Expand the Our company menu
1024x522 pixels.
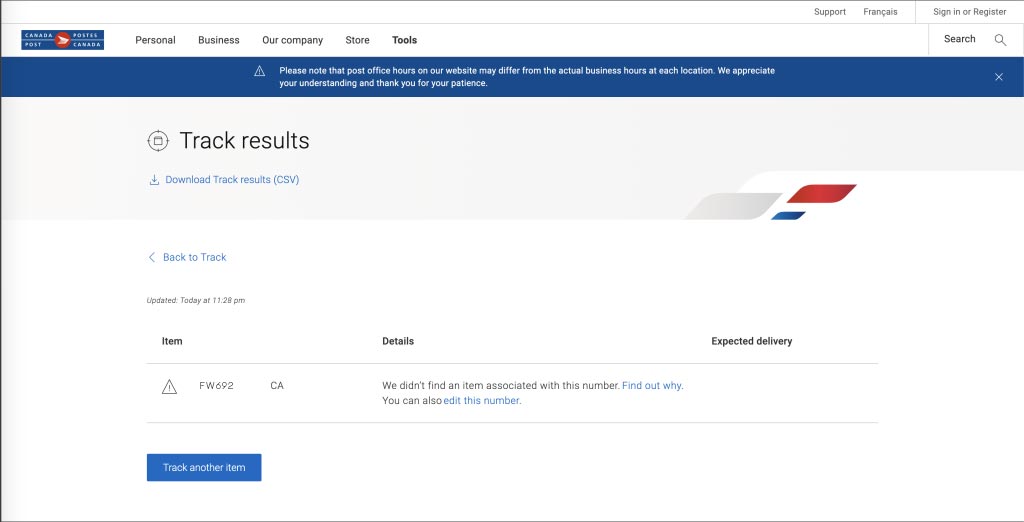292,40
